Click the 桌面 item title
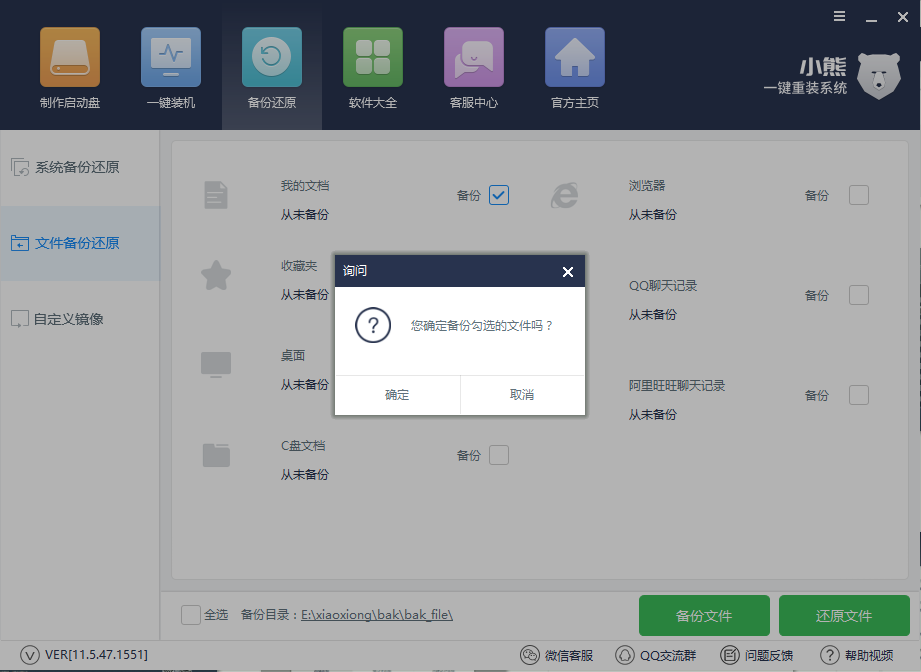The image size is (921, 672). (x=293, y=355)
